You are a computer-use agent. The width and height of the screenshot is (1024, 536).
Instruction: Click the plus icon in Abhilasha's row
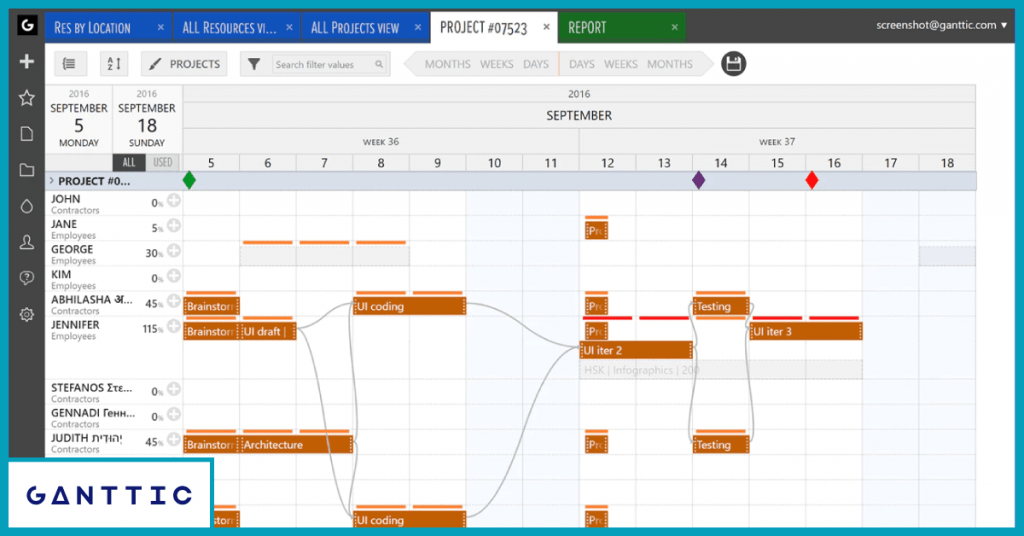tap(174, 301)
